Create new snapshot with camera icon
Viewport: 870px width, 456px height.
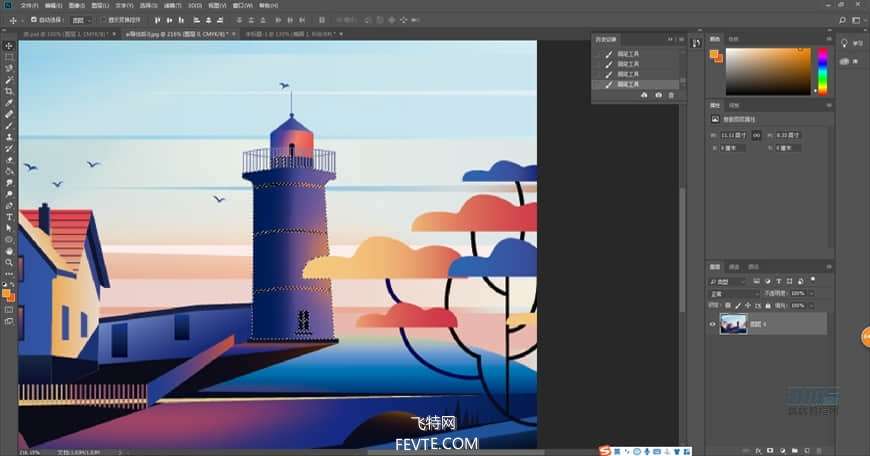[658, 95]
